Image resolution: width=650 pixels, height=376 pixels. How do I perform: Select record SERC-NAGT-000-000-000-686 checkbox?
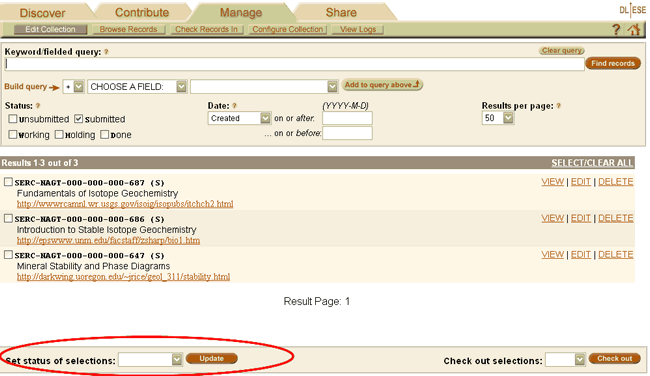[8, 218]
